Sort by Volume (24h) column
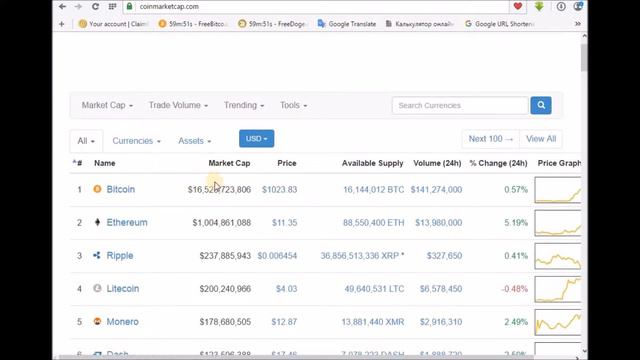The width and height of the screenshot is (640, 360). tap(437, 163)
